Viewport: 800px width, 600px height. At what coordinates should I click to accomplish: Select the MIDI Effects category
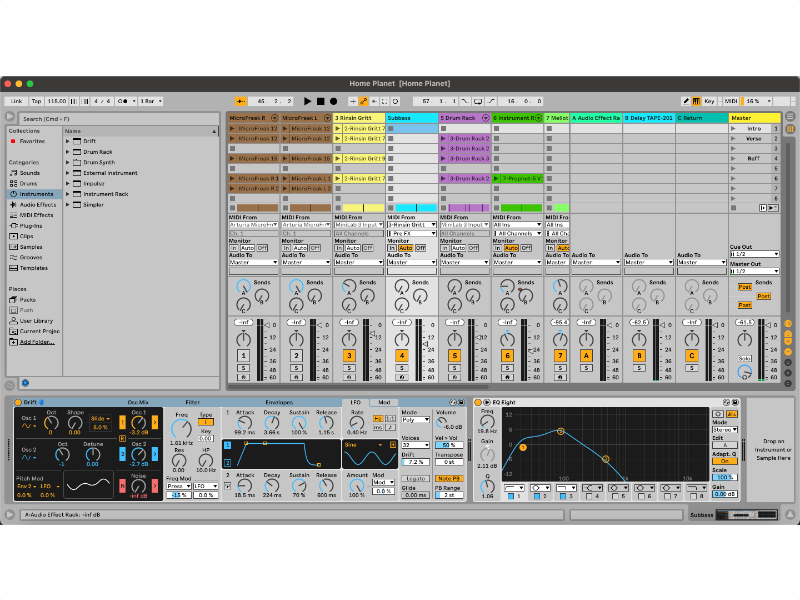tap(36, 215)
